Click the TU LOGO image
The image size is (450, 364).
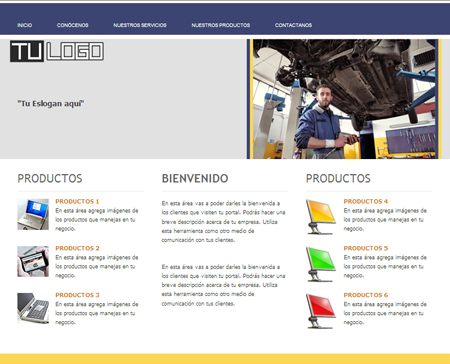pos(57,51)
